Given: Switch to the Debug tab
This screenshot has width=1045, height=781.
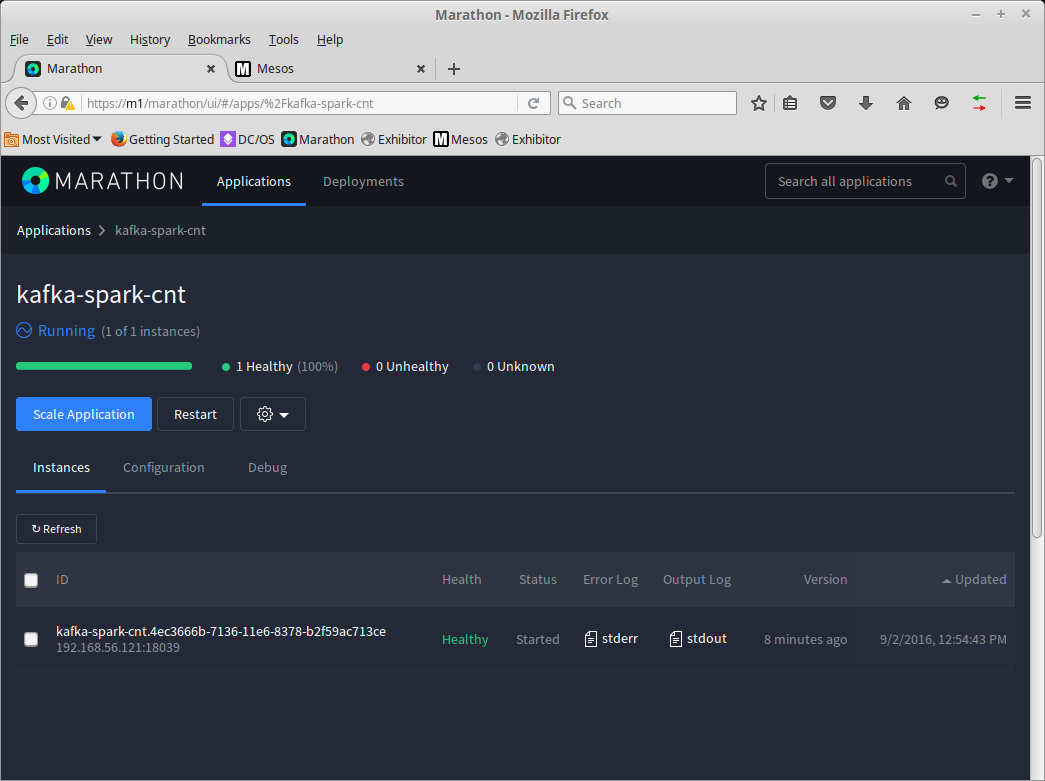Looking at the screenshot, I should point(268,468).
